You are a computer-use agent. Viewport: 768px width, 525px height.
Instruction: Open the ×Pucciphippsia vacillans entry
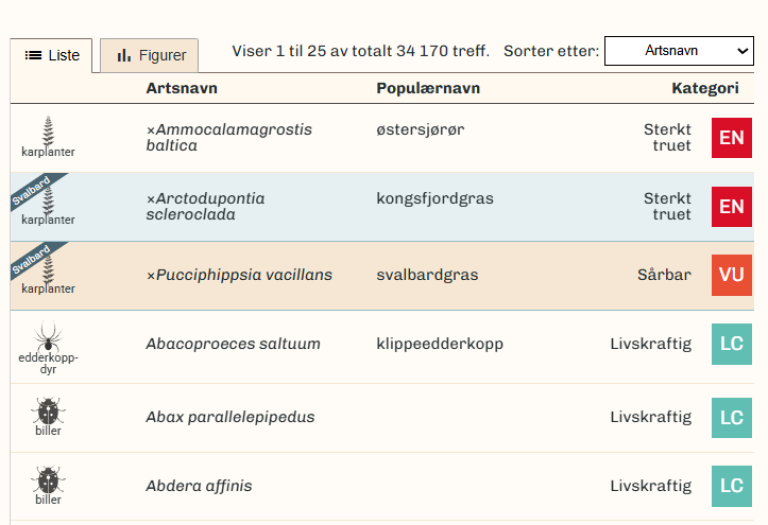click(239, 275)
